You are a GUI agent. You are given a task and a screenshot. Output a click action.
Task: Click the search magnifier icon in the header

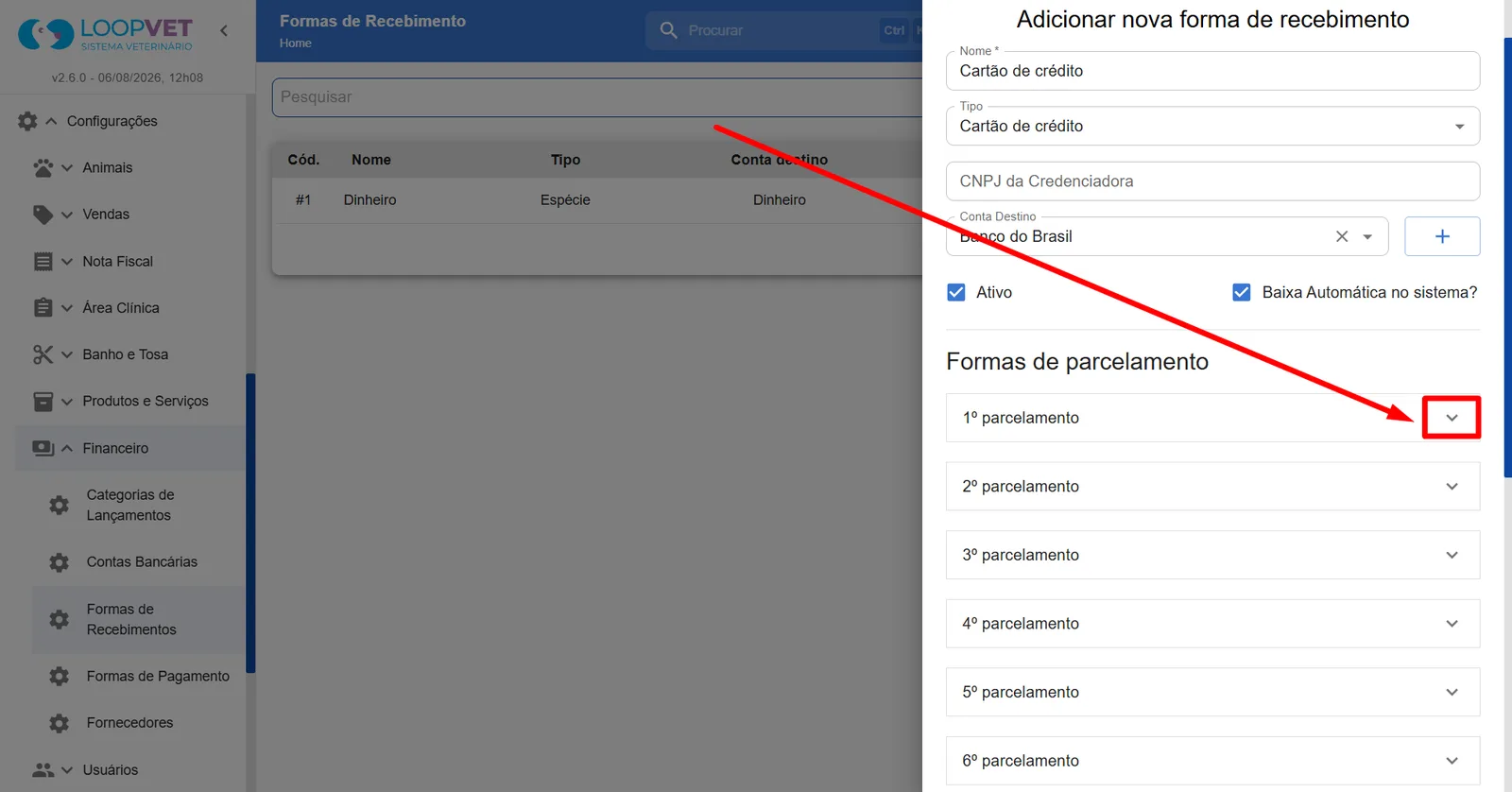tap(669, 30)
